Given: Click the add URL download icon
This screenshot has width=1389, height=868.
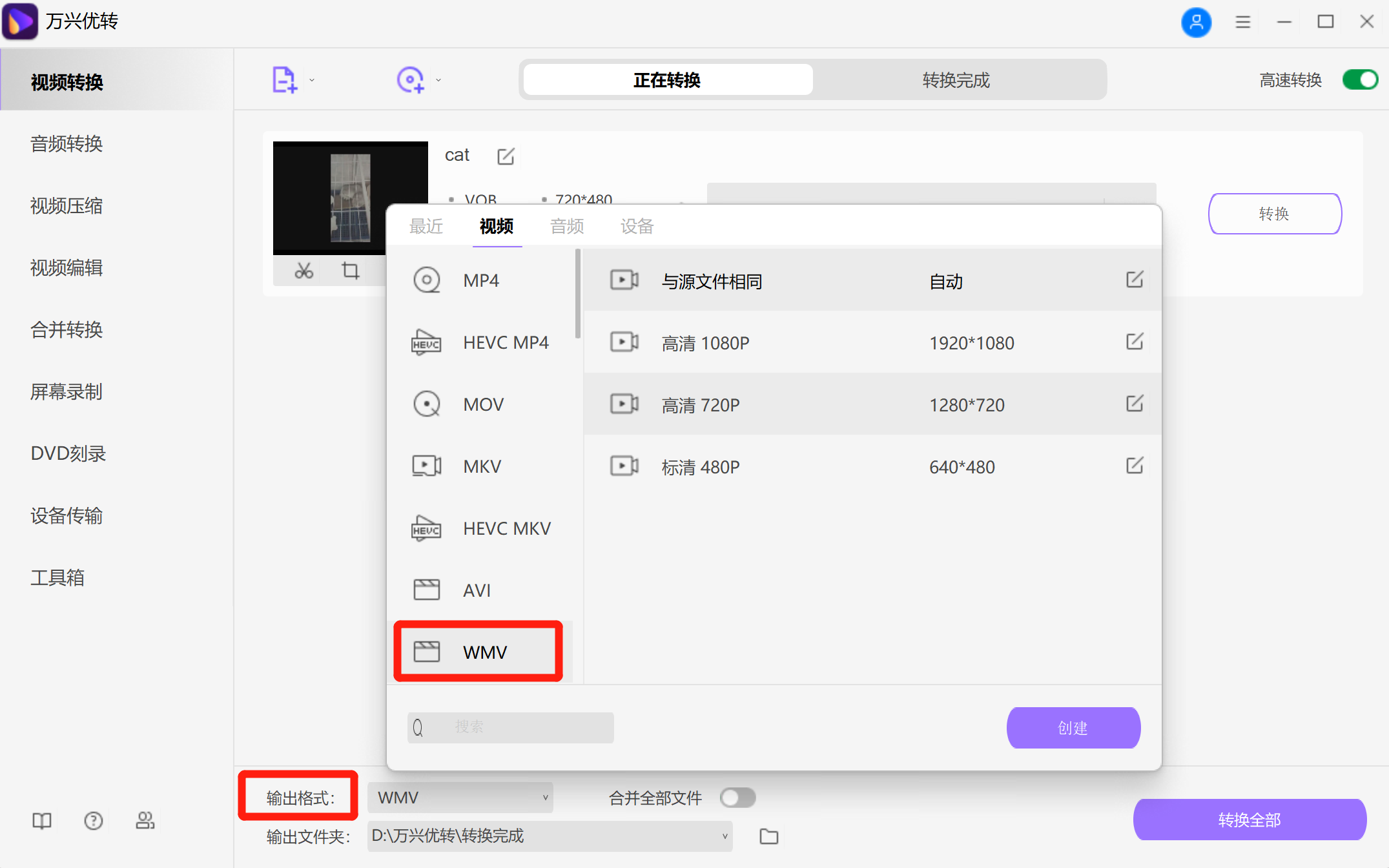Looking at the screenshot, I should tap(411, 79).
